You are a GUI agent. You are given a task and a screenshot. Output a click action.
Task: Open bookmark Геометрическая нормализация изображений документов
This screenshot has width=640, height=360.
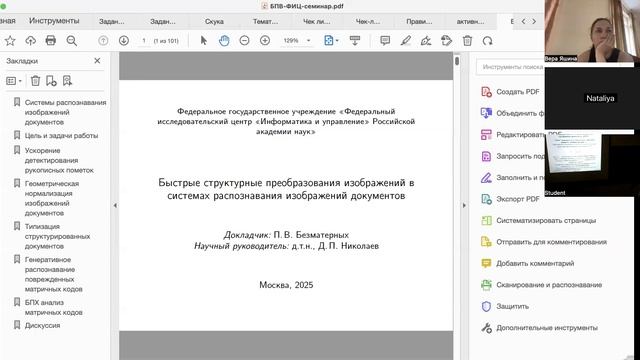tap(52, 198)
